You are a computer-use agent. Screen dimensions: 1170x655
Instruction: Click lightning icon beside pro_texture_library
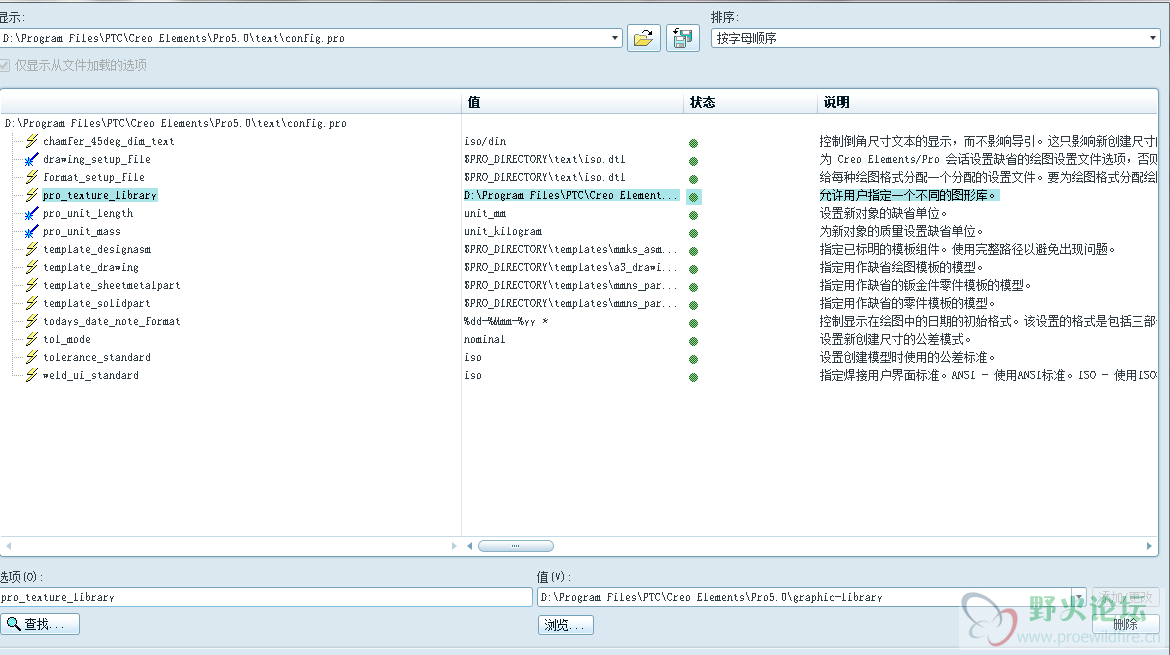(x=31, y=195)
